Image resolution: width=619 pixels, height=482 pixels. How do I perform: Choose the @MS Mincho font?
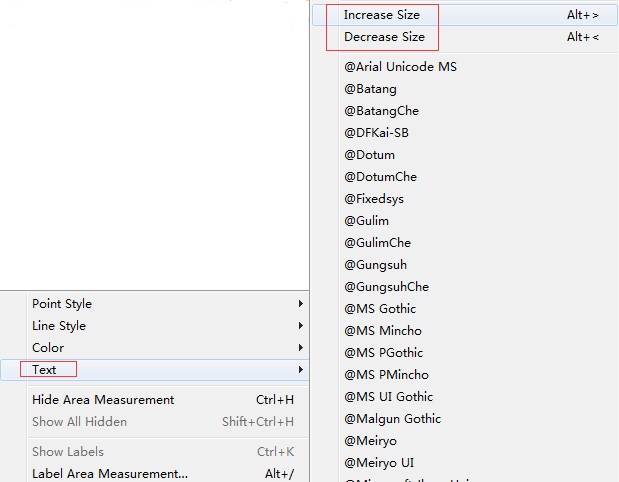click(x=383, y=331)
